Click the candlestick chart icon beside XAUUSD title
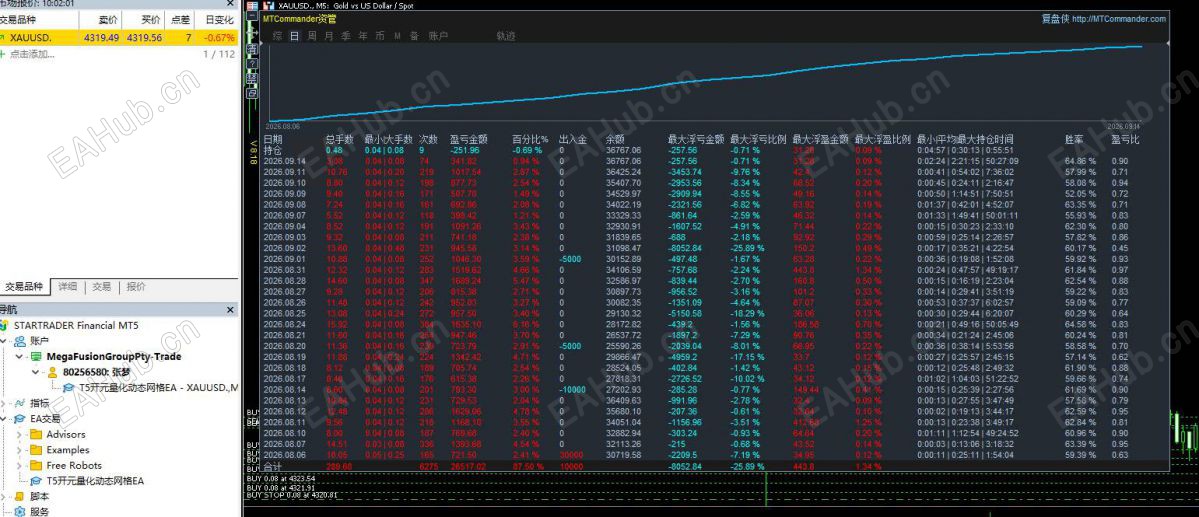 click(268, 5)
